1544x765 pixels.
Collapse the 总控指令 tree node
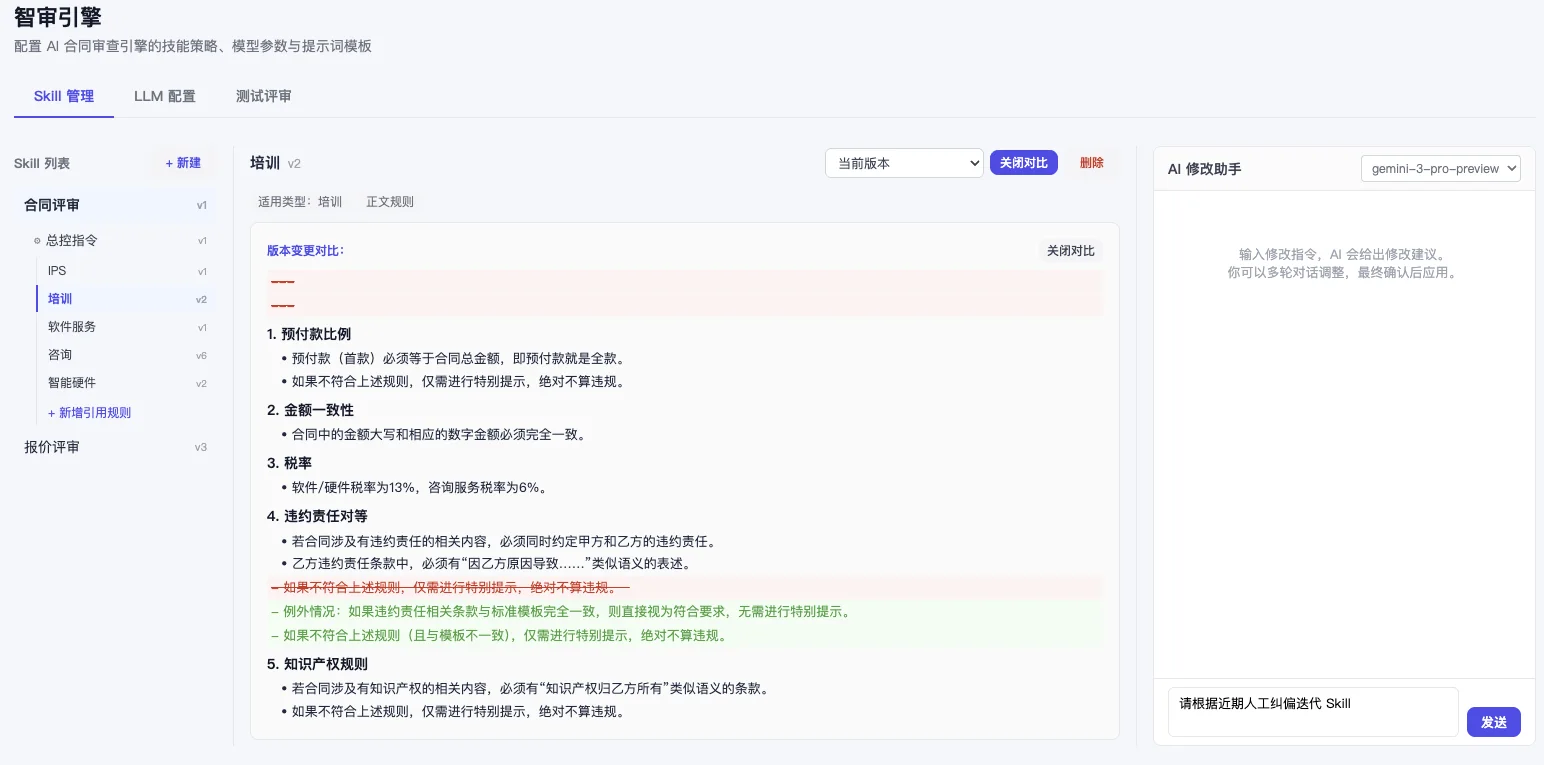tap(37, 241)
